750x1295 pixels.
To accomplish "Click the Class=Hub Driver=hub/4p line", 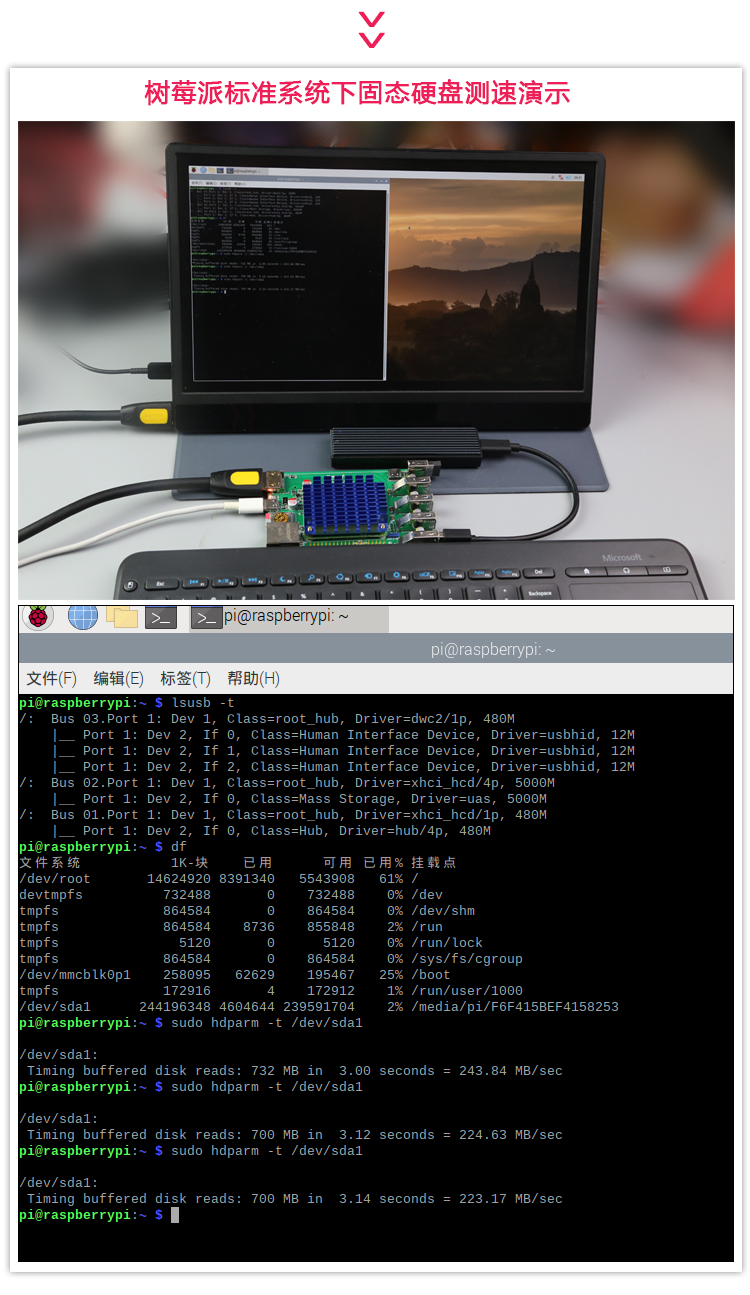I will tap(271, 831).
